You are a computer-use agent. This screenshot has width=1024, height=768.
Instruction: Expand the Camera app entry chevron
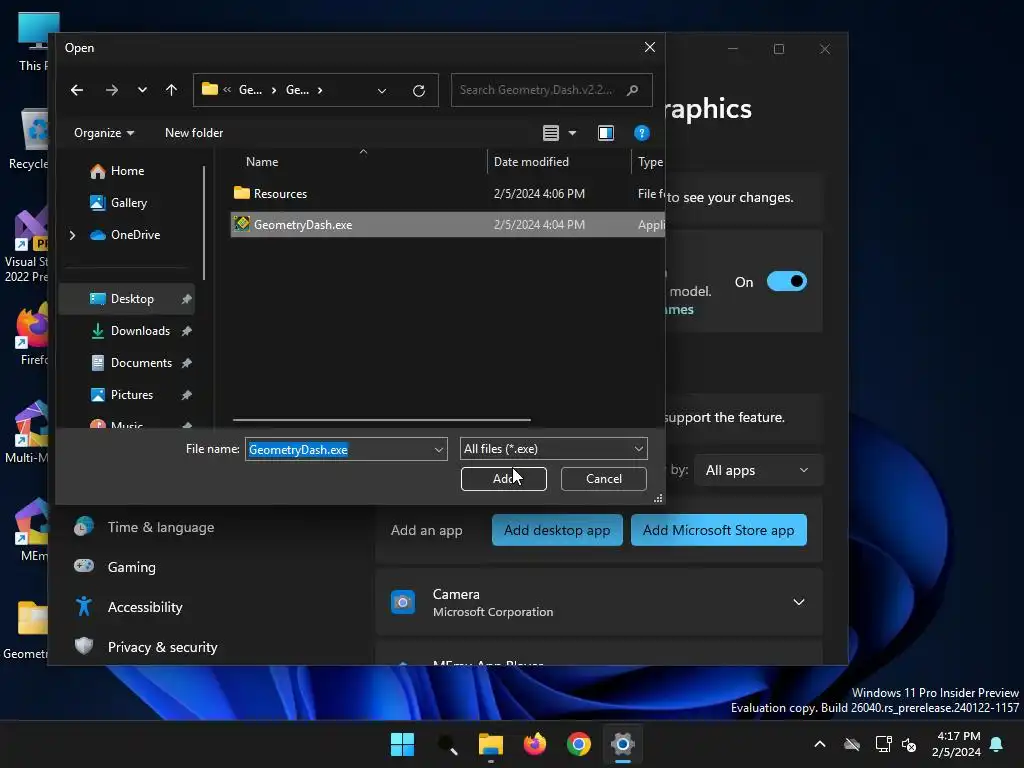click(799, 601)
